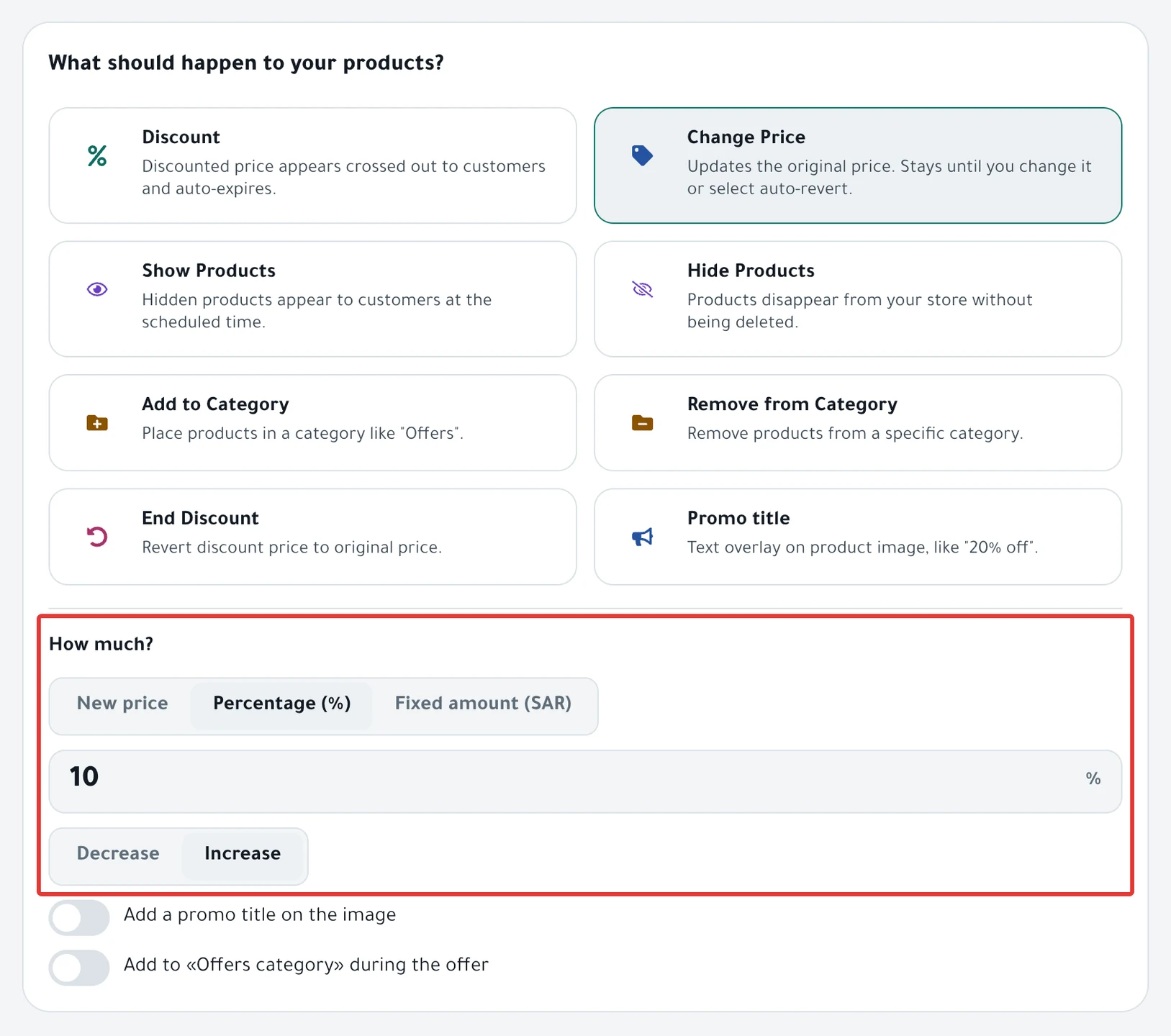Choose the Promo title heading
Screen dimensions: 1171x1036
(x=738, y=518)
